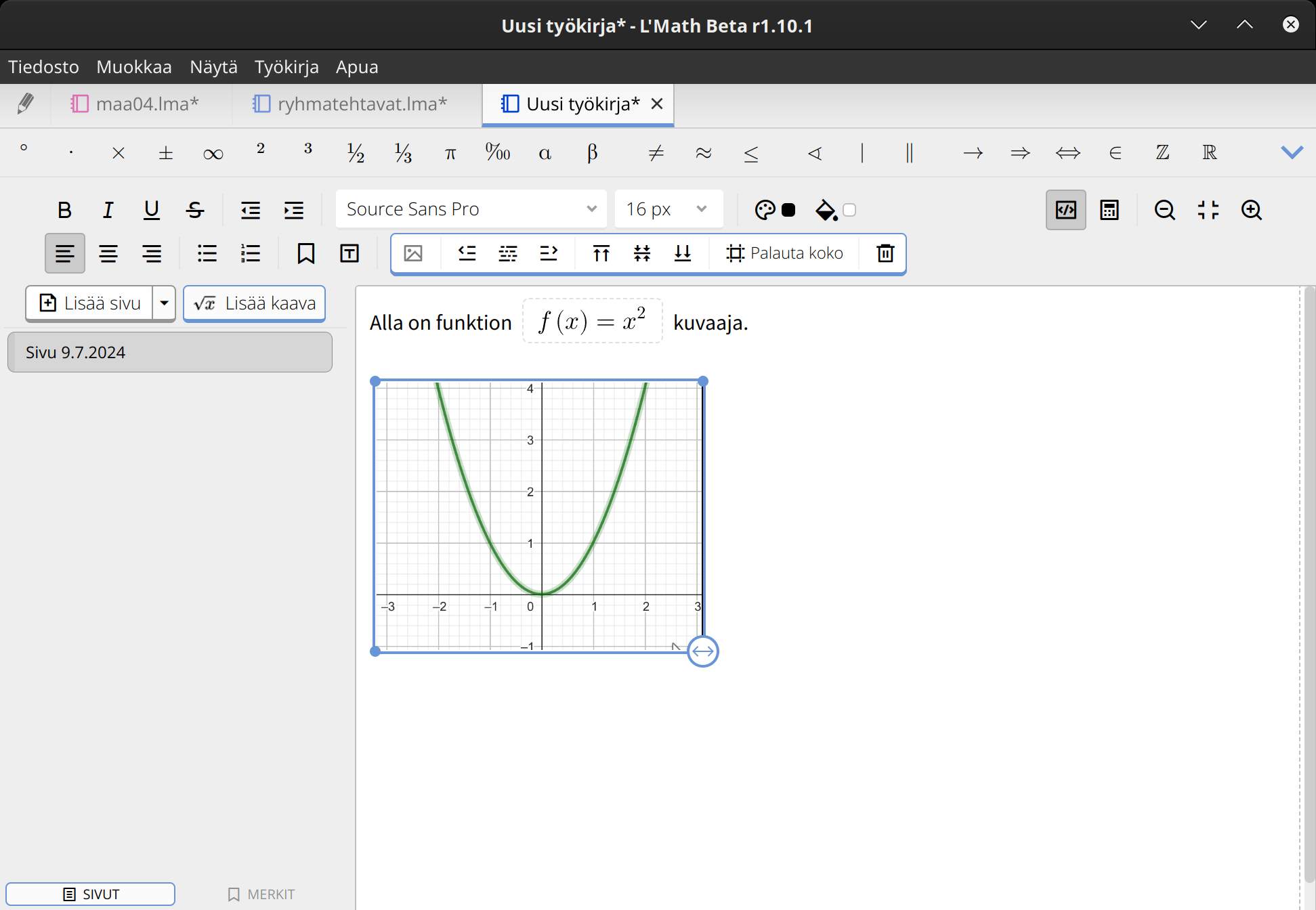The height and width of the screenshot is (910, 1316).
Task: Click the document vertical scrollbar
Action: click(x=1309, y=584)
